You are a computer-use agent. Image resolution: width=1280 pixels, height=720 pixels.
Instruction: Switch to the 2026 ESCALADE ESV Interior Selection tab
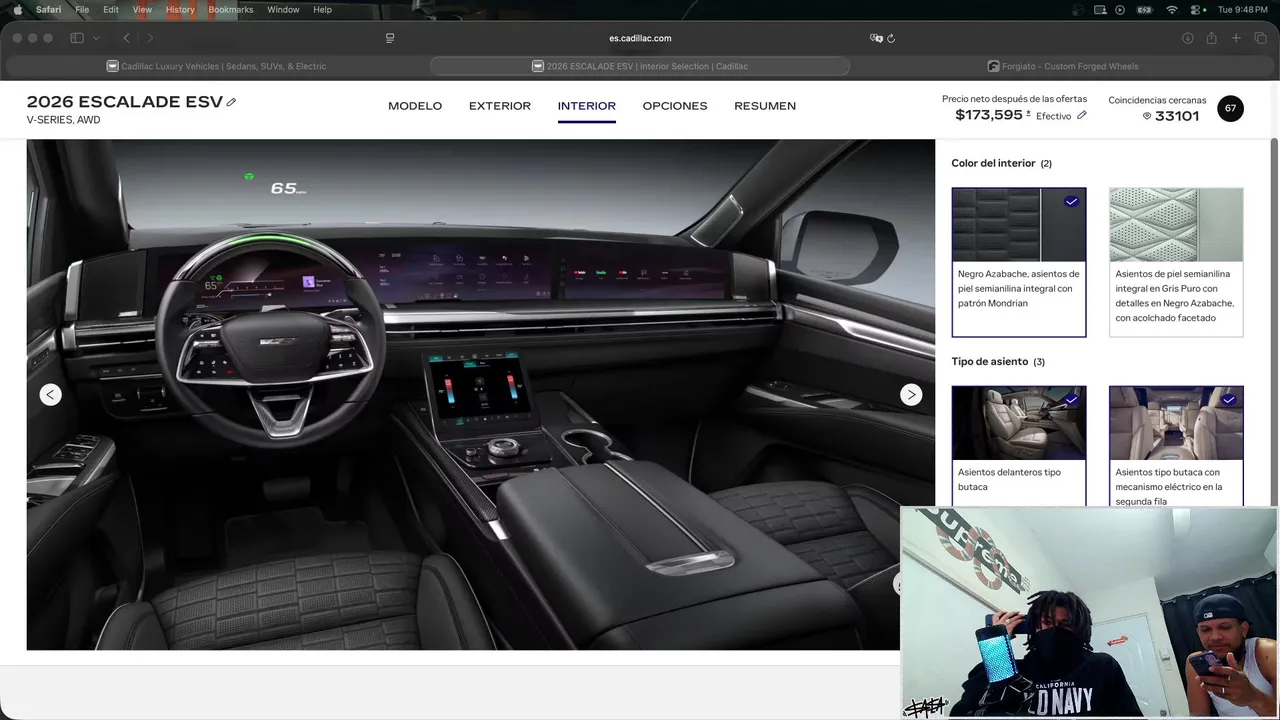coord(640,66)
